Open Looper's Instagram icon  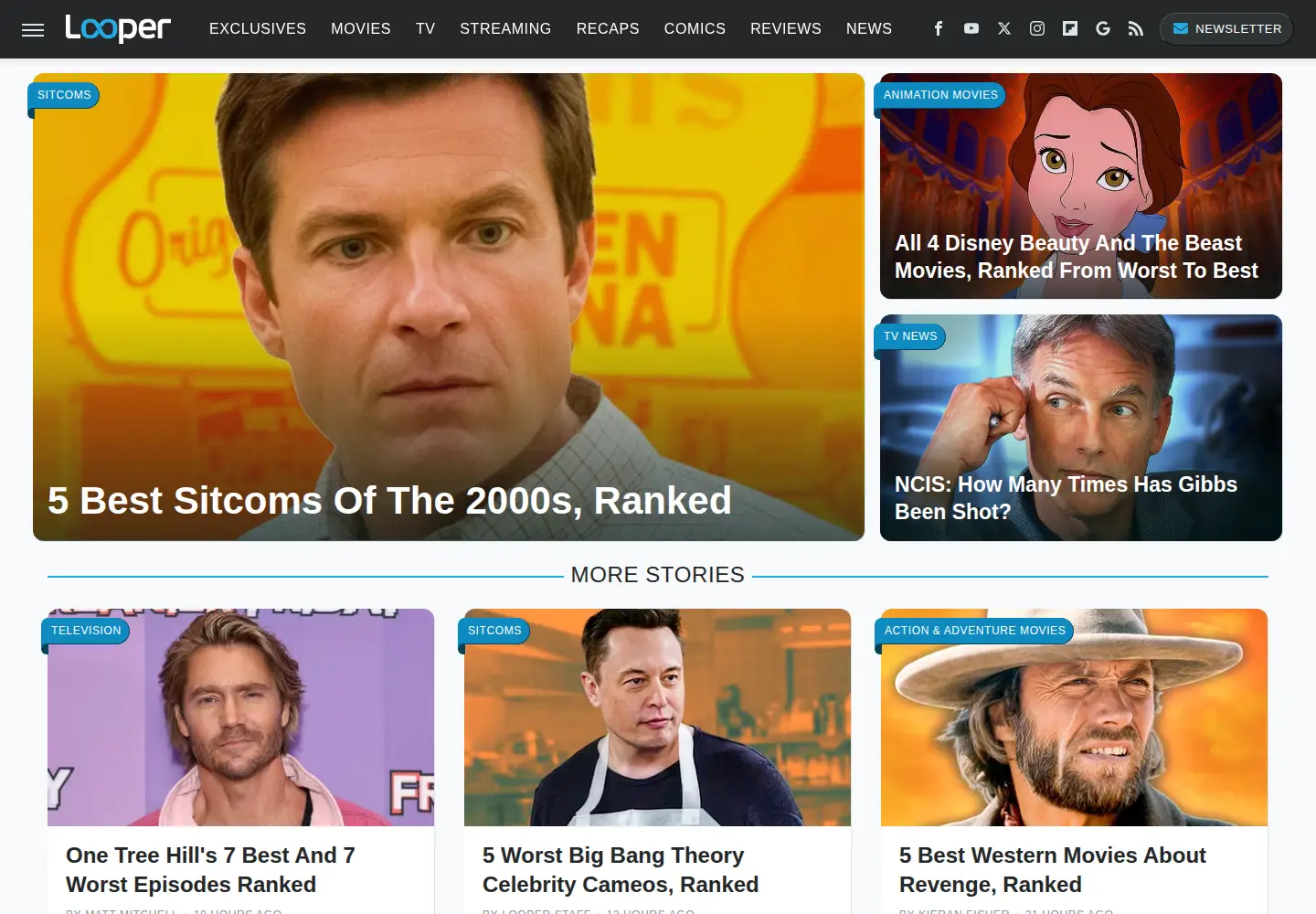(x=1037, y=28)
